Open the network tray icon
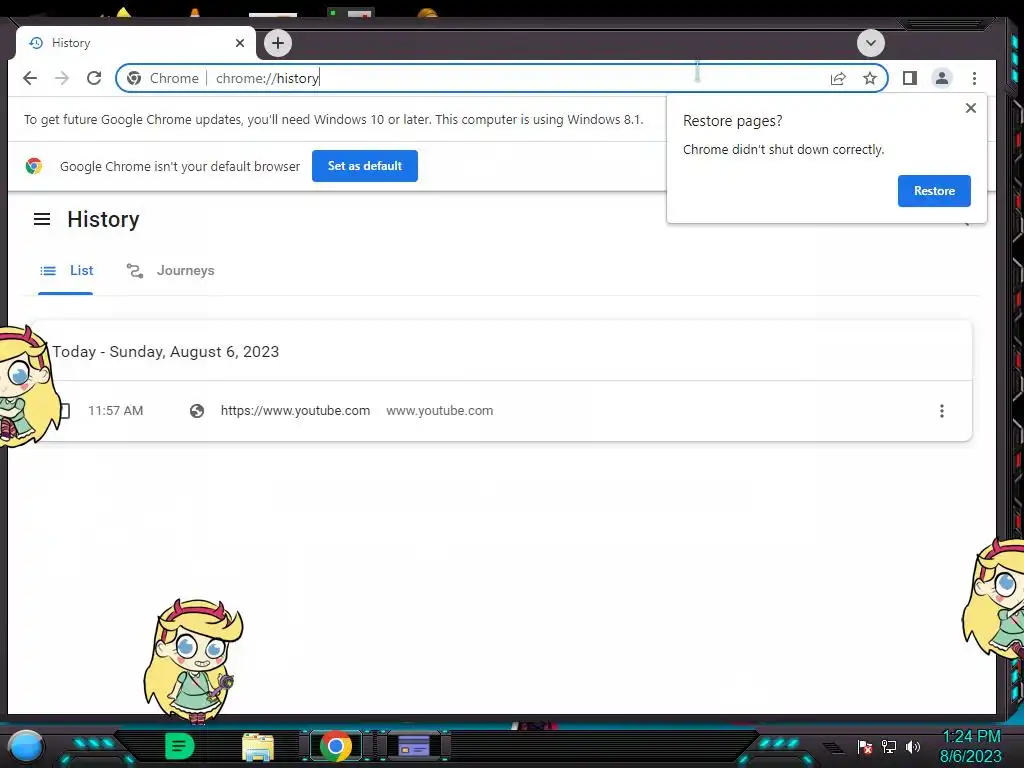Screen dimensions: 1024x768 point(889,746)
